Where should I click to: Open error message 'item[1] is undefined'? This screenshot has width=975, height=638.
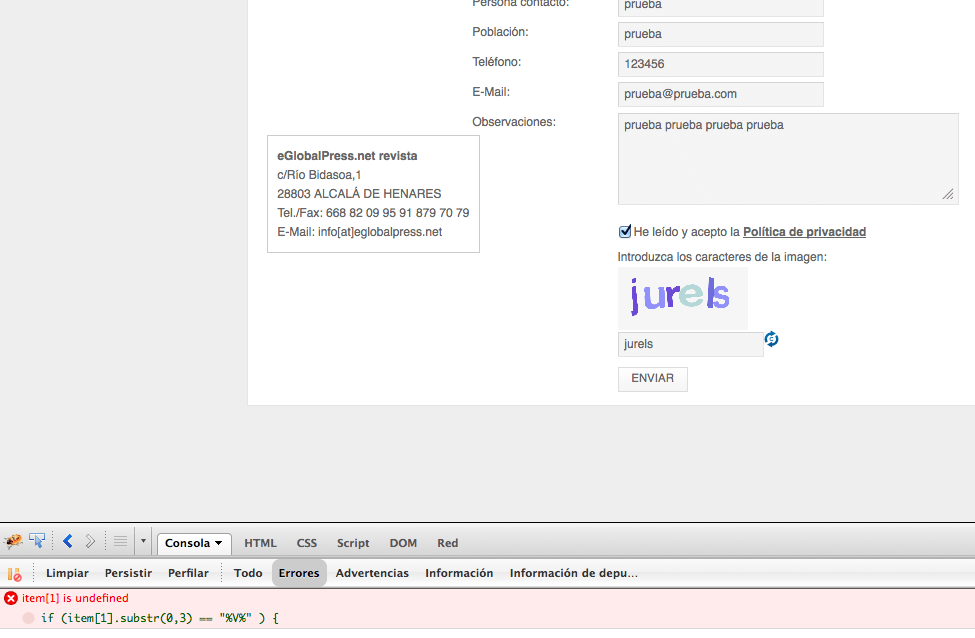pyautogui.click(x=75, y=598)
